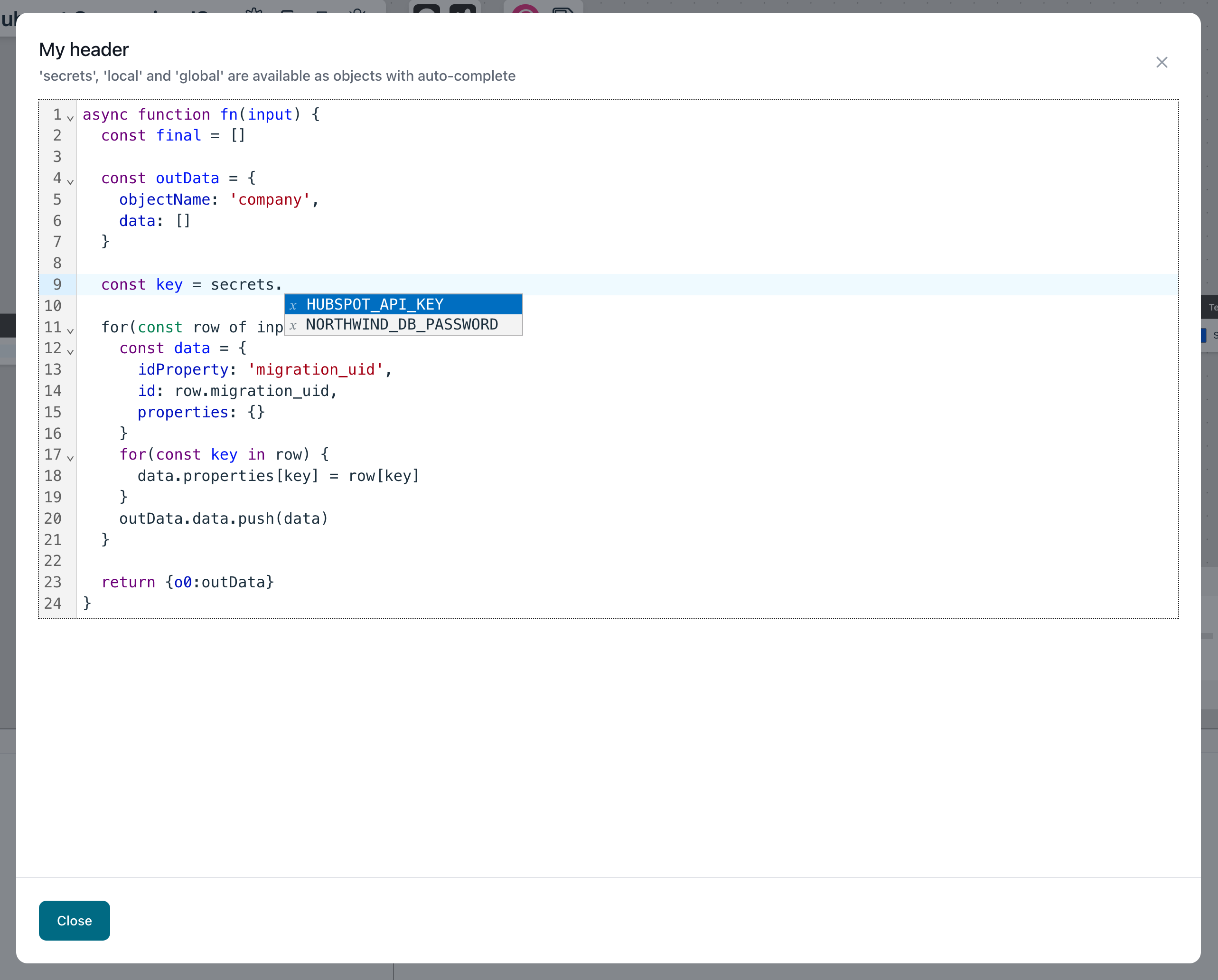The image size is (1218, 980).
Task: Click 'const final = []' on line 2
Action: tap(173, 136)
